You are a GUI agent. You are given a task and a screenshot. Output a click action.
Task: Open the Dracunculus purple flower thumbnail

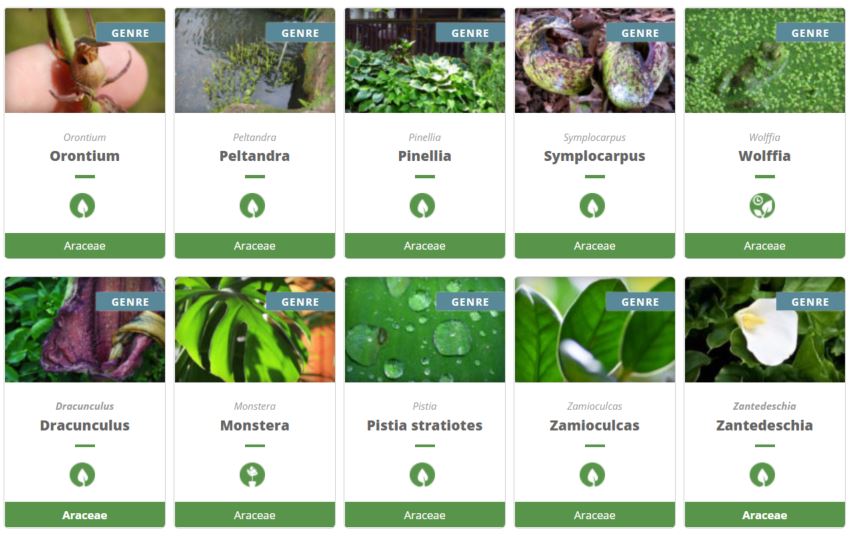coord(85,329)
